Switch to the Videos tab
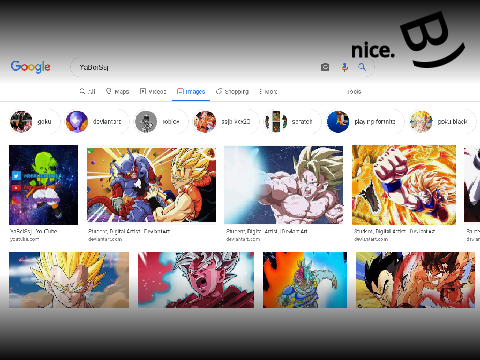The height and width of the screenshot is (360, 480). pos(153,91)
